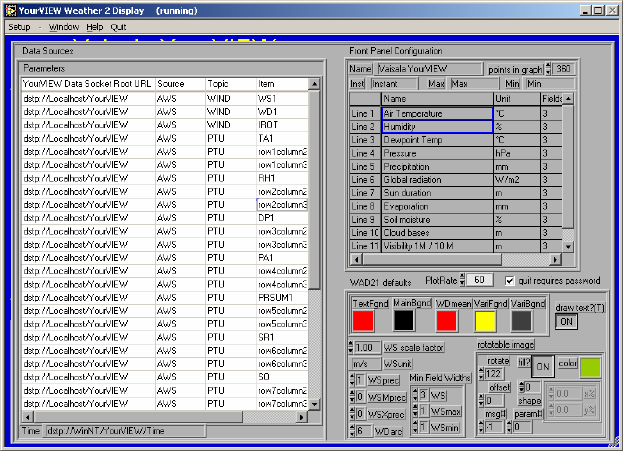Select the W/m2 unit cell
The image size is (623, 451).
coord(517,180)
